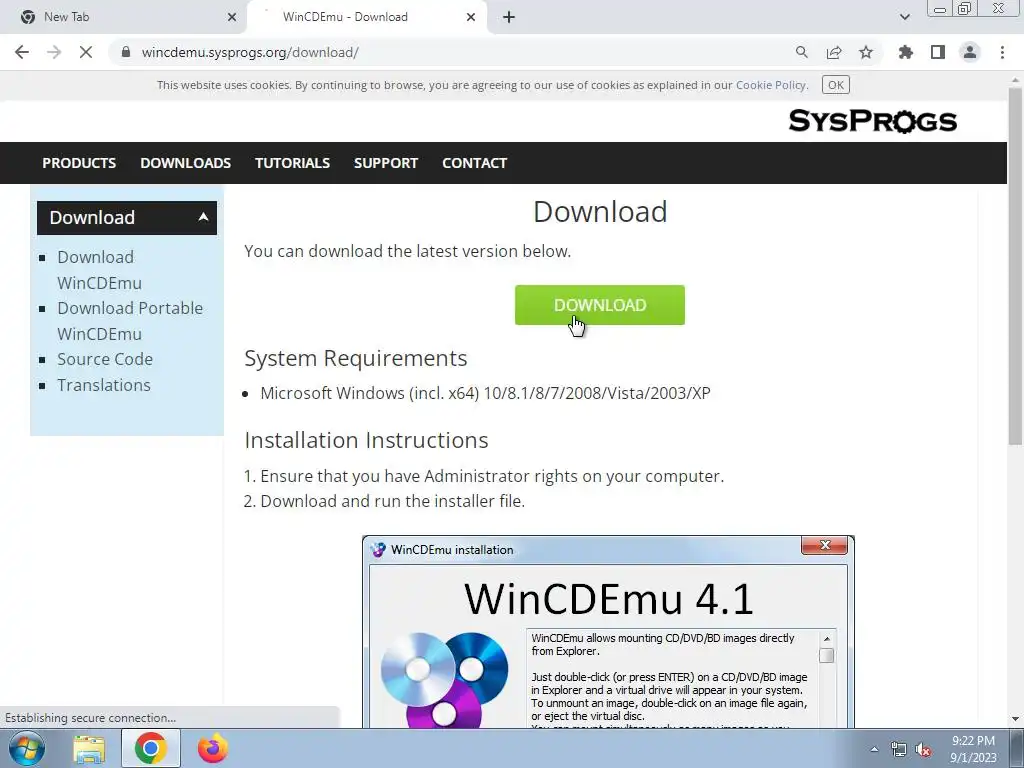Go back to the previous page
This screenshot has width=1024, height=768.
pos(22,52)
